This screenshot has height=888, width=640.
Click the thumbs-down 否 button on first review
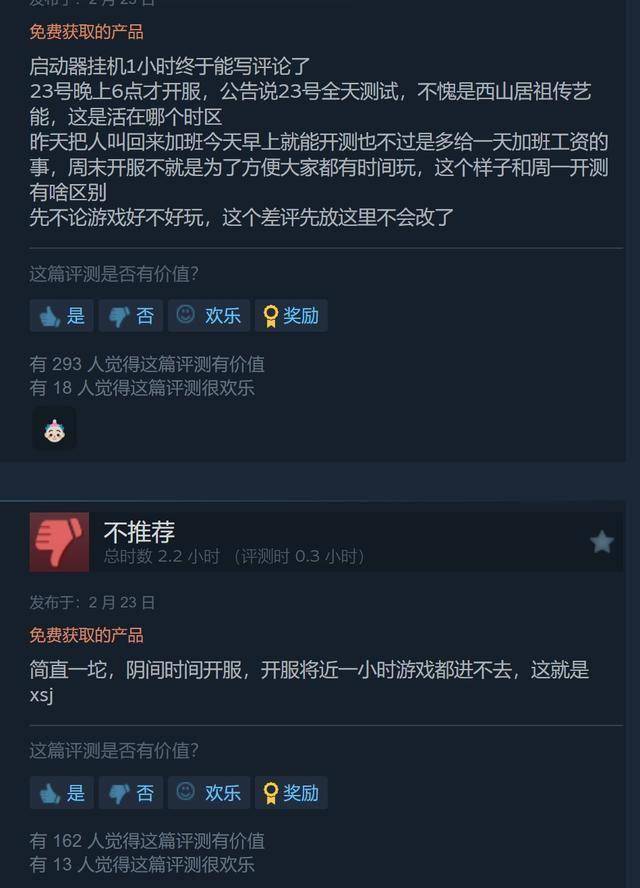pyautogui.click(x=131, y=315)
